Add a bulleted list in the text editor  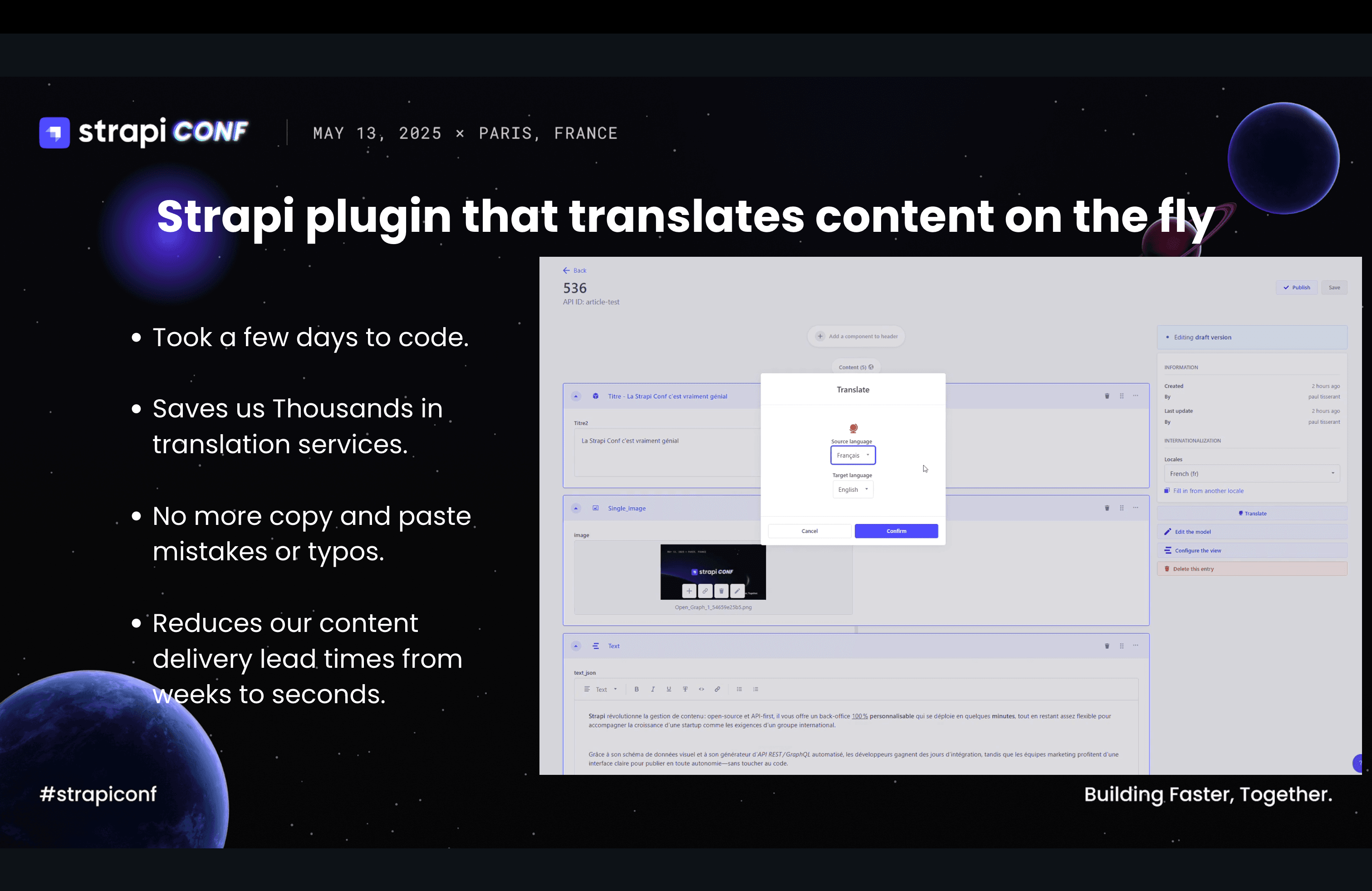[739, 689]
